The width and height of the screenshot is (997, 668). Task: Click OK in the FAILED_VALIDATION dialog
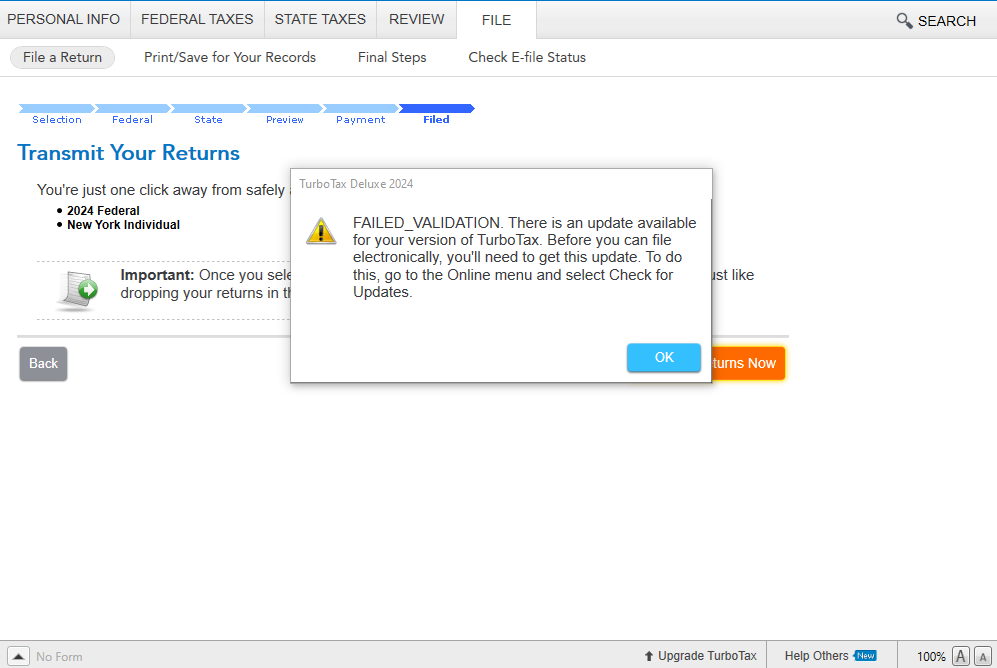664,357
